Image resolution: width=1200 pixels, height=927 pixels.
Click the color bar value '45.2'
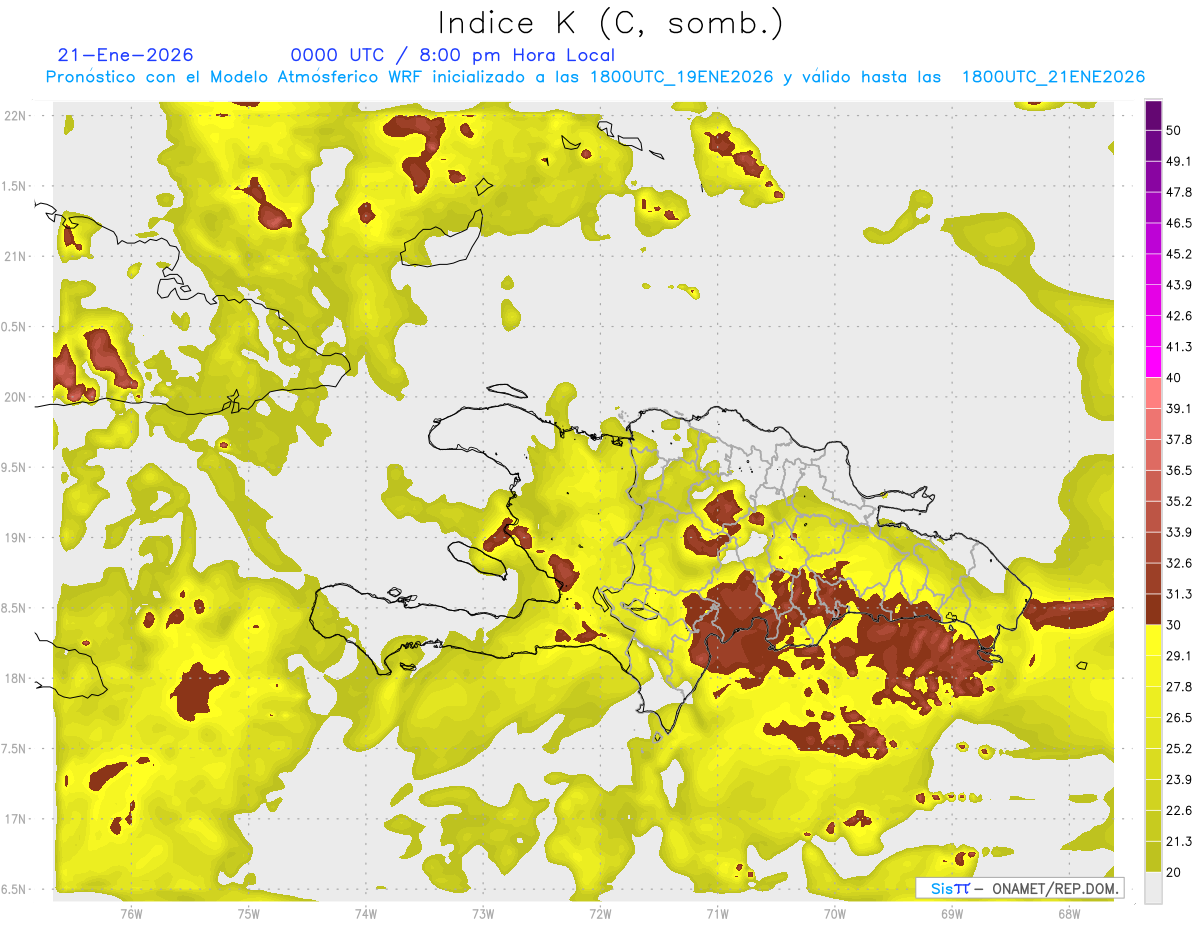[1178, 254]
